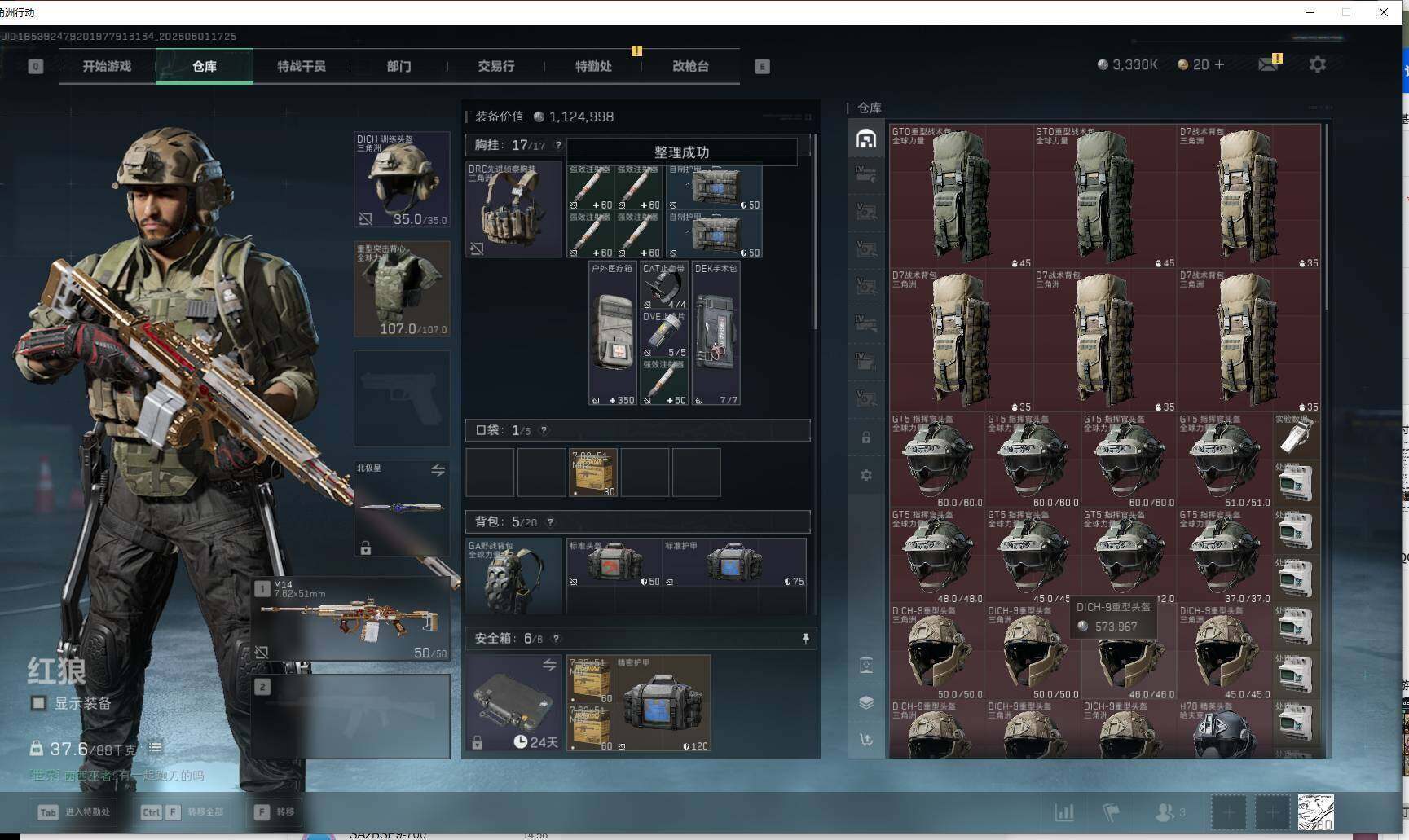
Task: Select the 重型突击背心 armor slot
Action: (402, 288)
